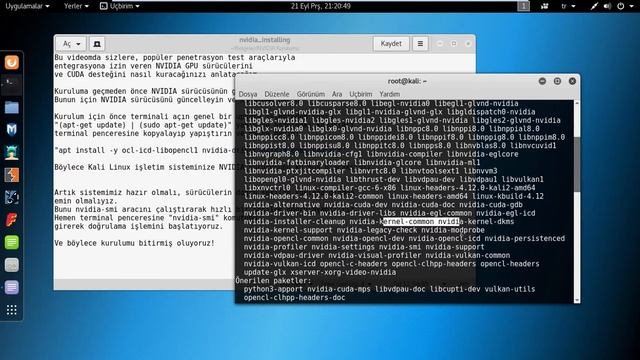This screenshot has height=360, width=640.
Task: Expand the Aç dropdown in gedit
Action: (x=72, y=44)
